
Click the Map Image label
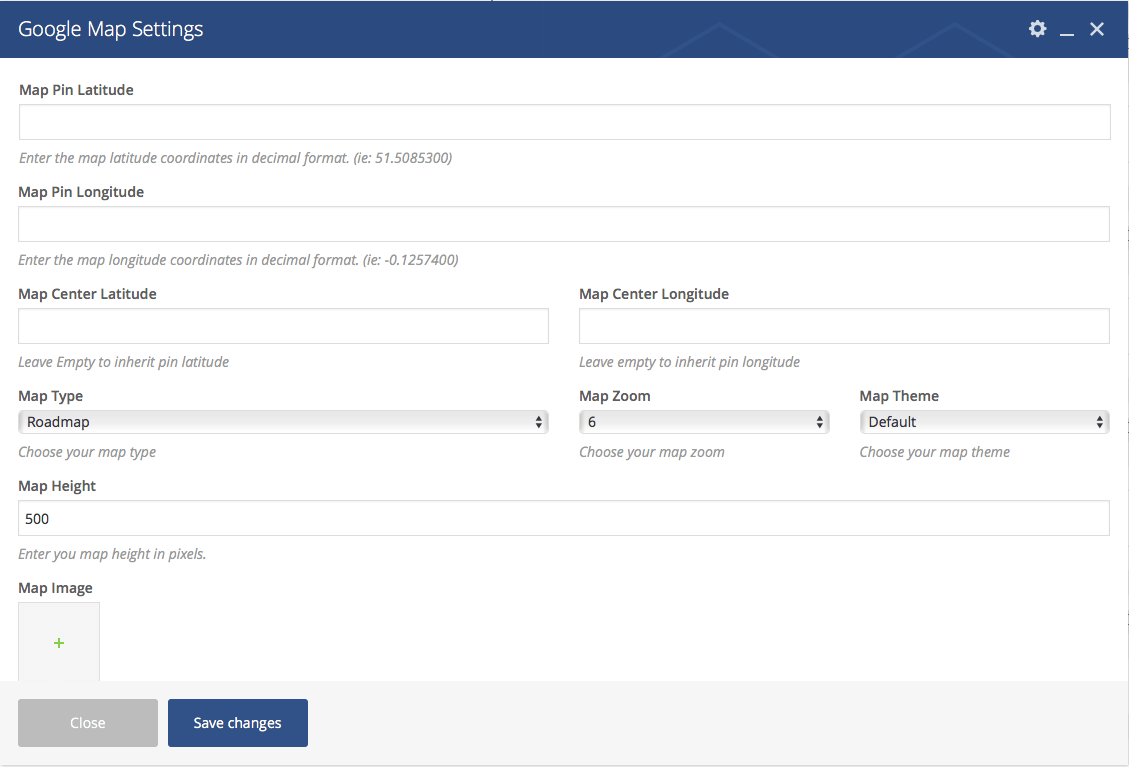55,588
